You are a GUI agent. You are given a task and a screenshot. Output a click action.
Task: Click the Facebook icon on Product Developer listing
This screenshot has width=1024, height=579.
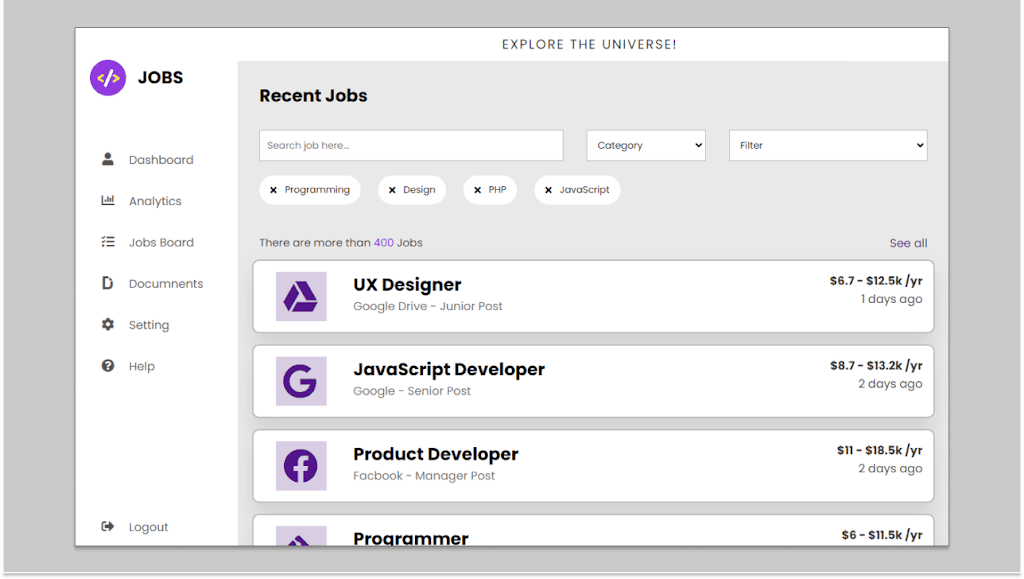click(300, 466)
